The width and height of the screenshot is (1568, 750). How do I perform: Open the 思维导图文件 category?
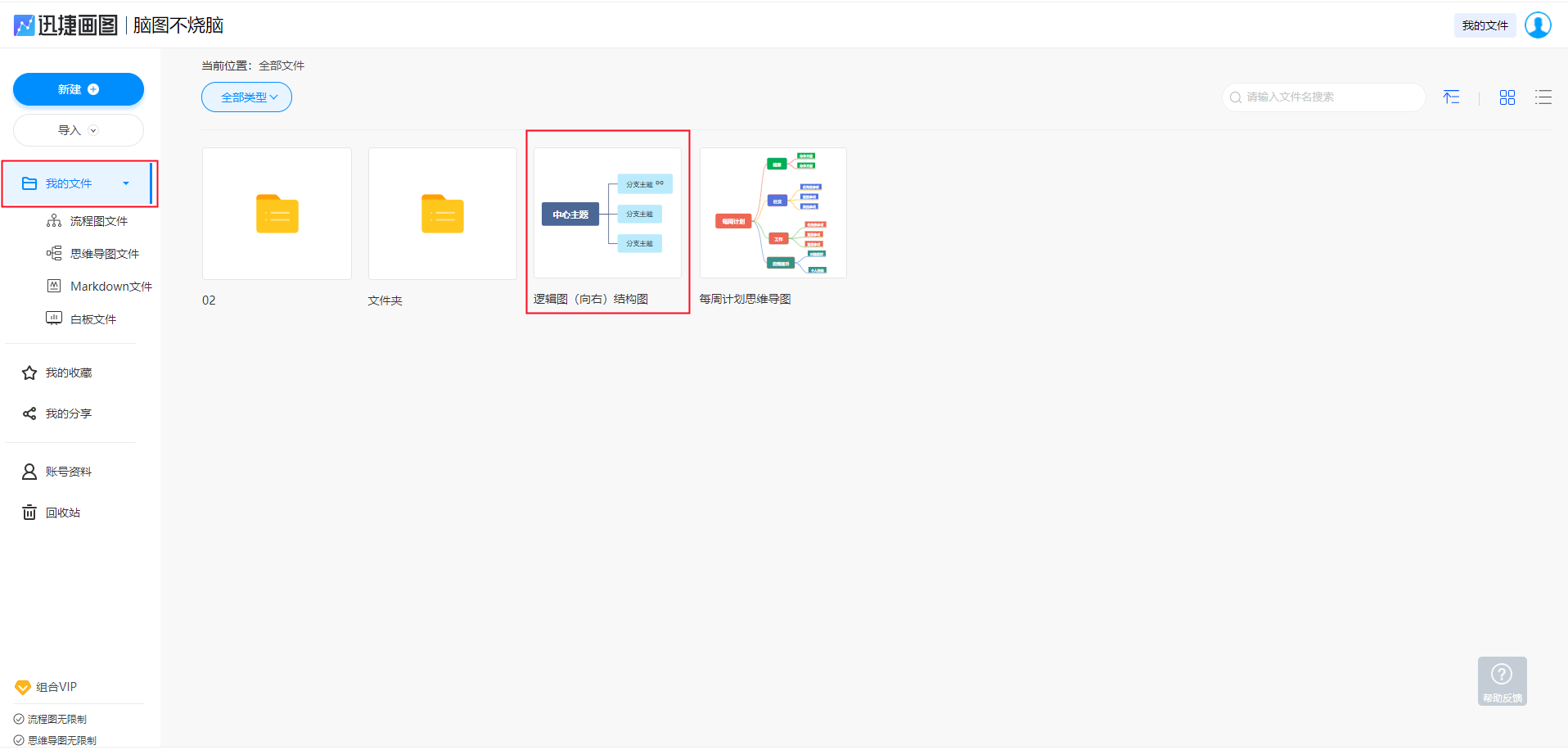(104, 254)
